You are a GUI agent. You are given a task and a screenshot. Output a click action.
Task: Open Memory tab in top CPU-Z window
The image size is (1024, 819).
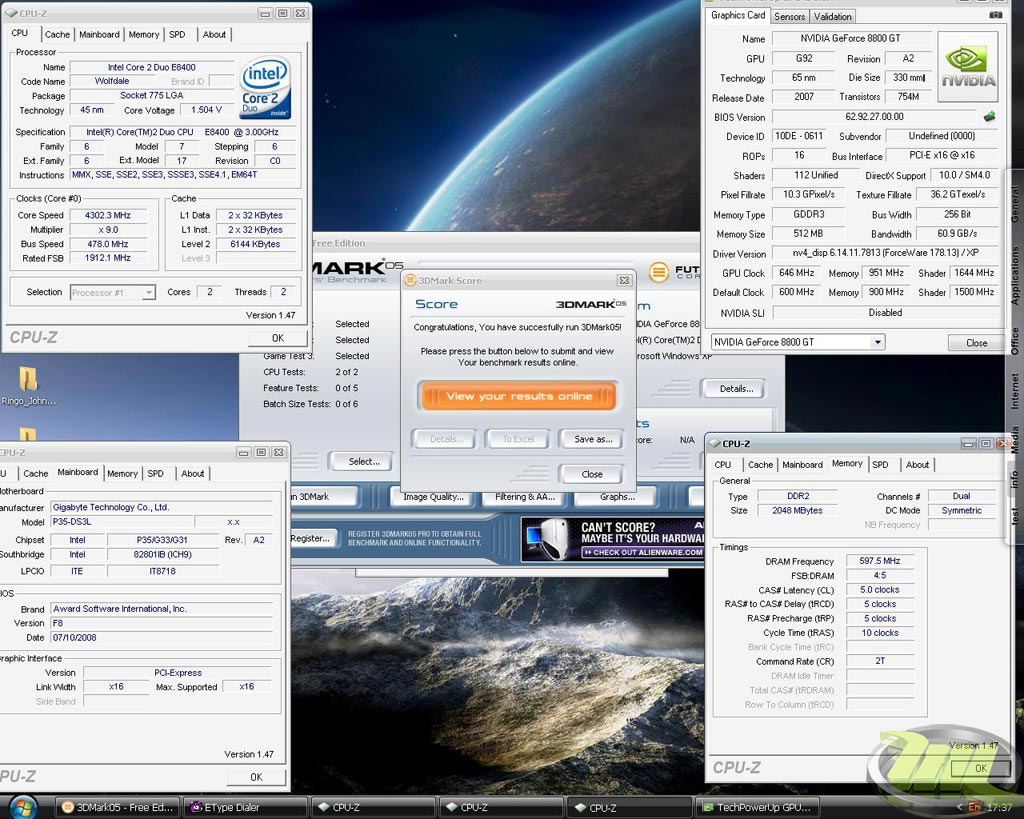144,35
